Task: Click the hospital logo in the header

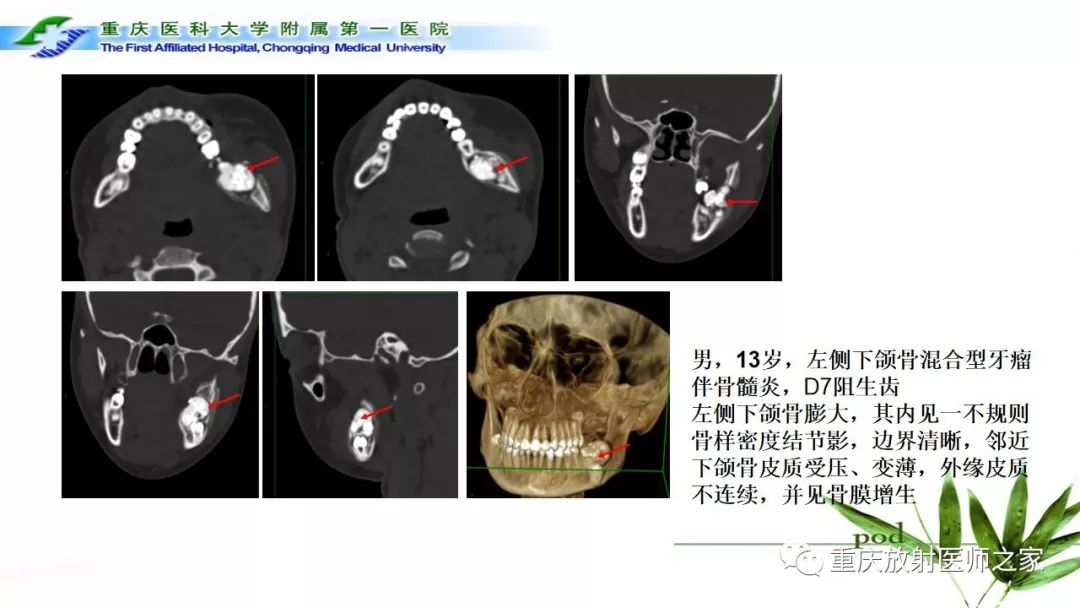Action: pyautogui.click(x=50, y=36)
